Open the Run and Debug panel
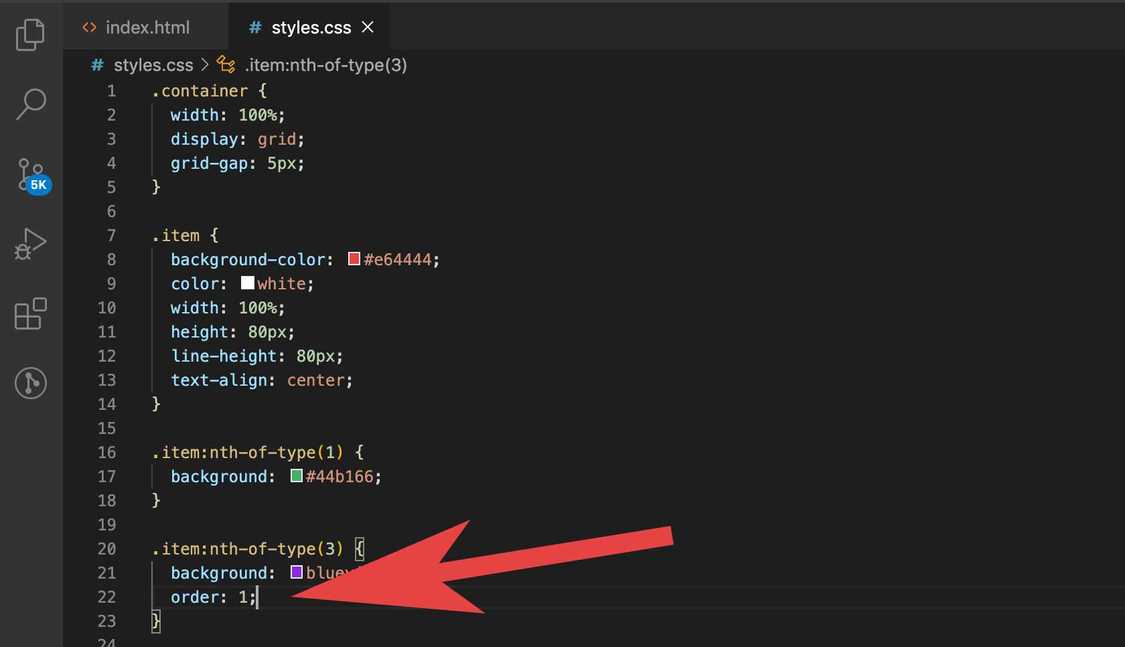This screenshot has height=647, width=1125. [x=30, y=242]
